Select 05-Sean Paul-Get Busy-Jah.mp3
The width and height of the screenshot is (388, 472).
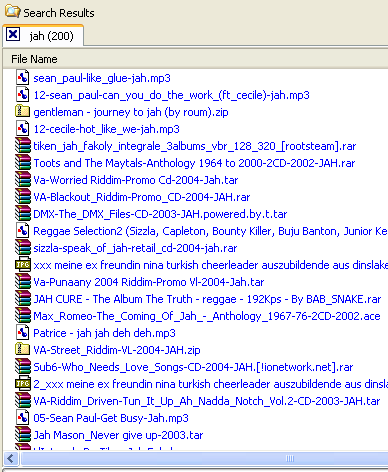point(111,418)
